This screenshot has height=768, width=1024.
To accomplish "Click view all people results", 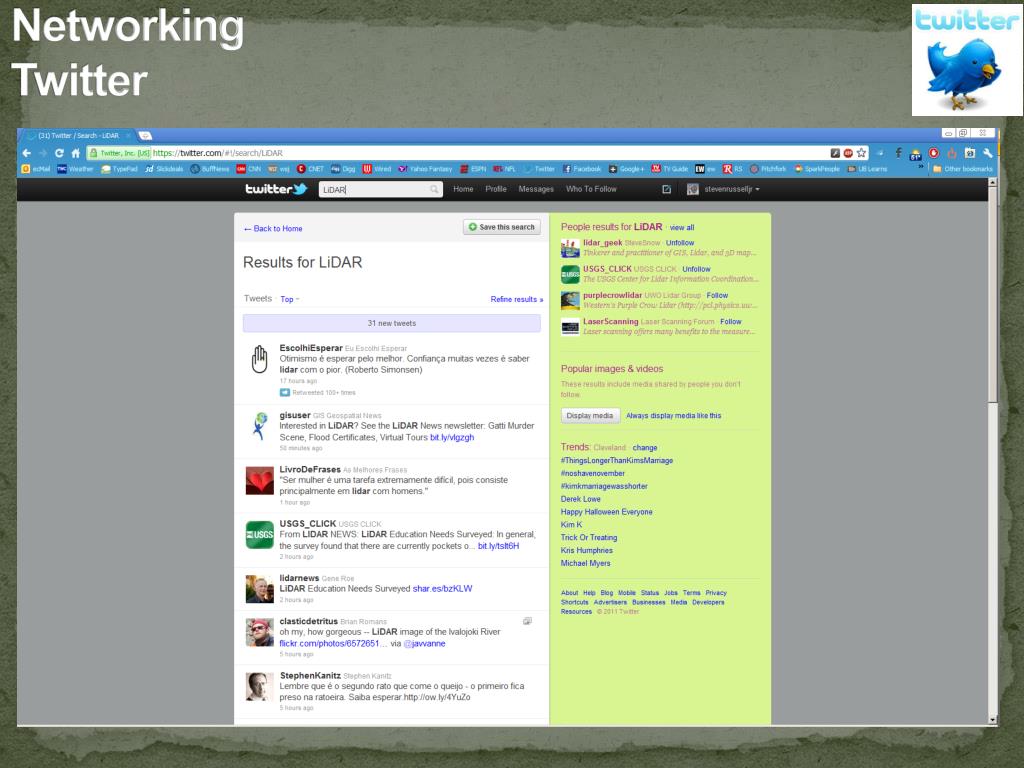I will point(682,228).
